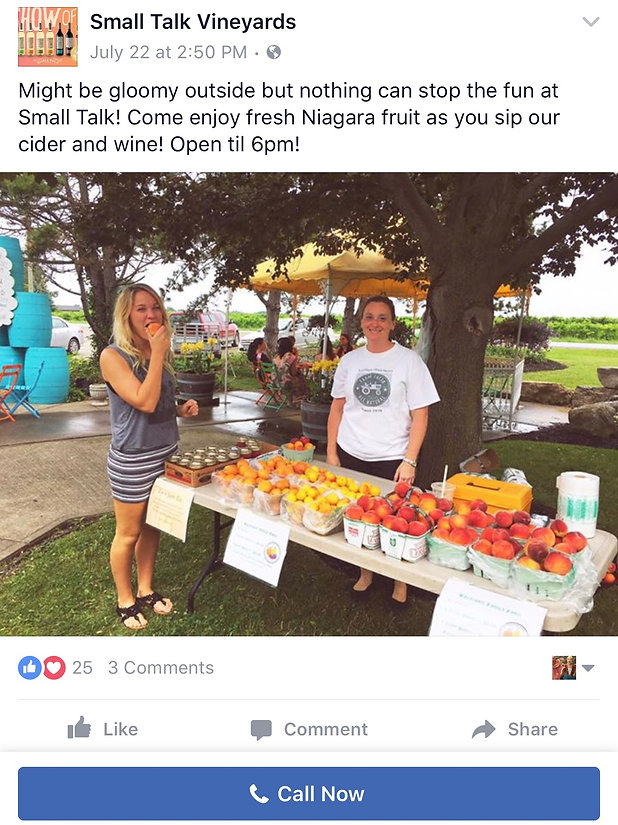
Task: Open the fruit stand photo
Action: pyautogui.click(x=309, y=404)
